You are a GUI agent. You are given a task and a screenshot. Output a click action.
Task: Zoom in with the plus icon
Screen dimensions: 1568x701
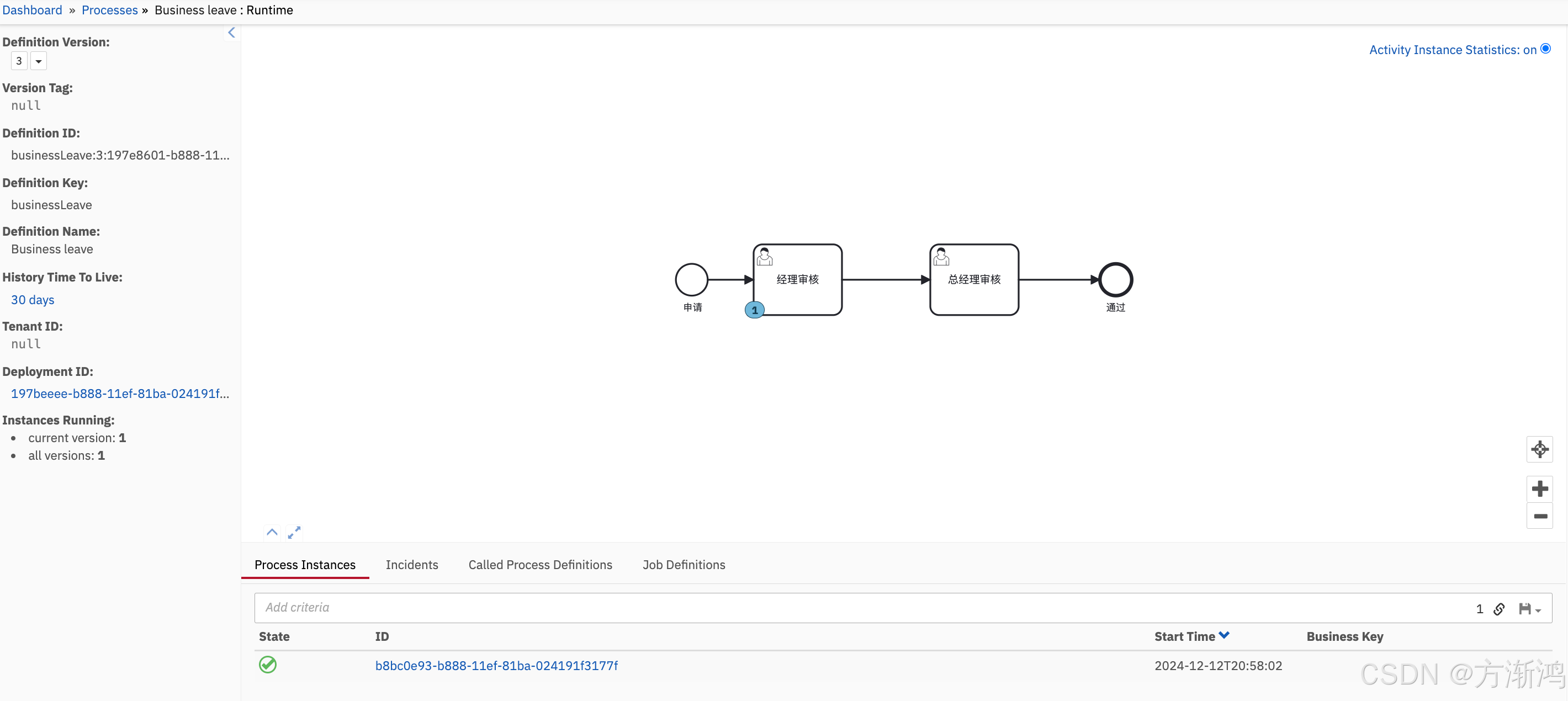pos(1539,488)
